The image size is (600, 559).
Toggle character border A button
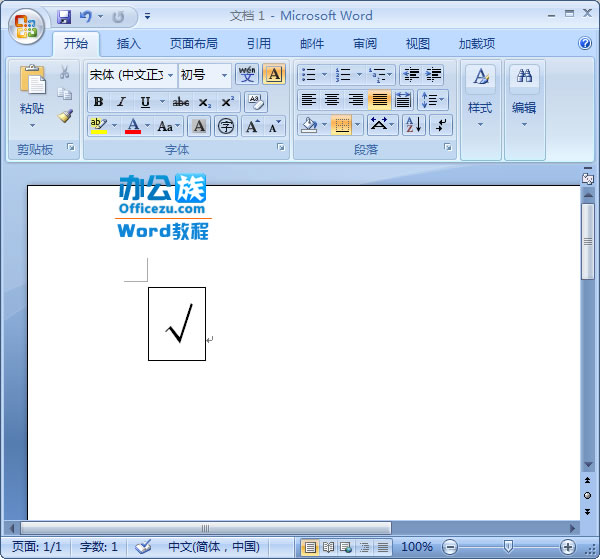(274, 74)
